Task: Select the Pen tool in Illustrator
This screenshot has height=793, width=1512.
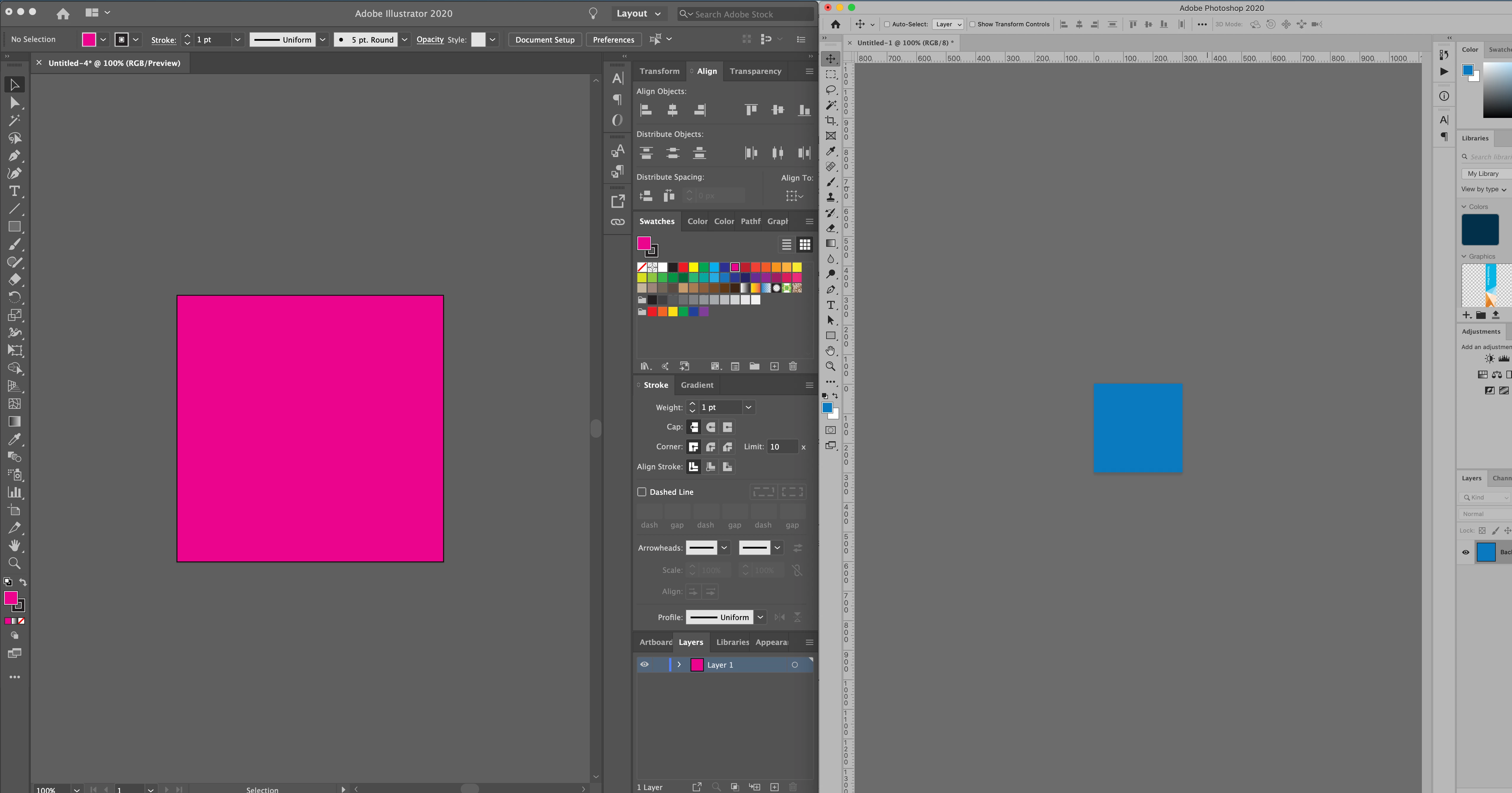Action: click(14, 155)
